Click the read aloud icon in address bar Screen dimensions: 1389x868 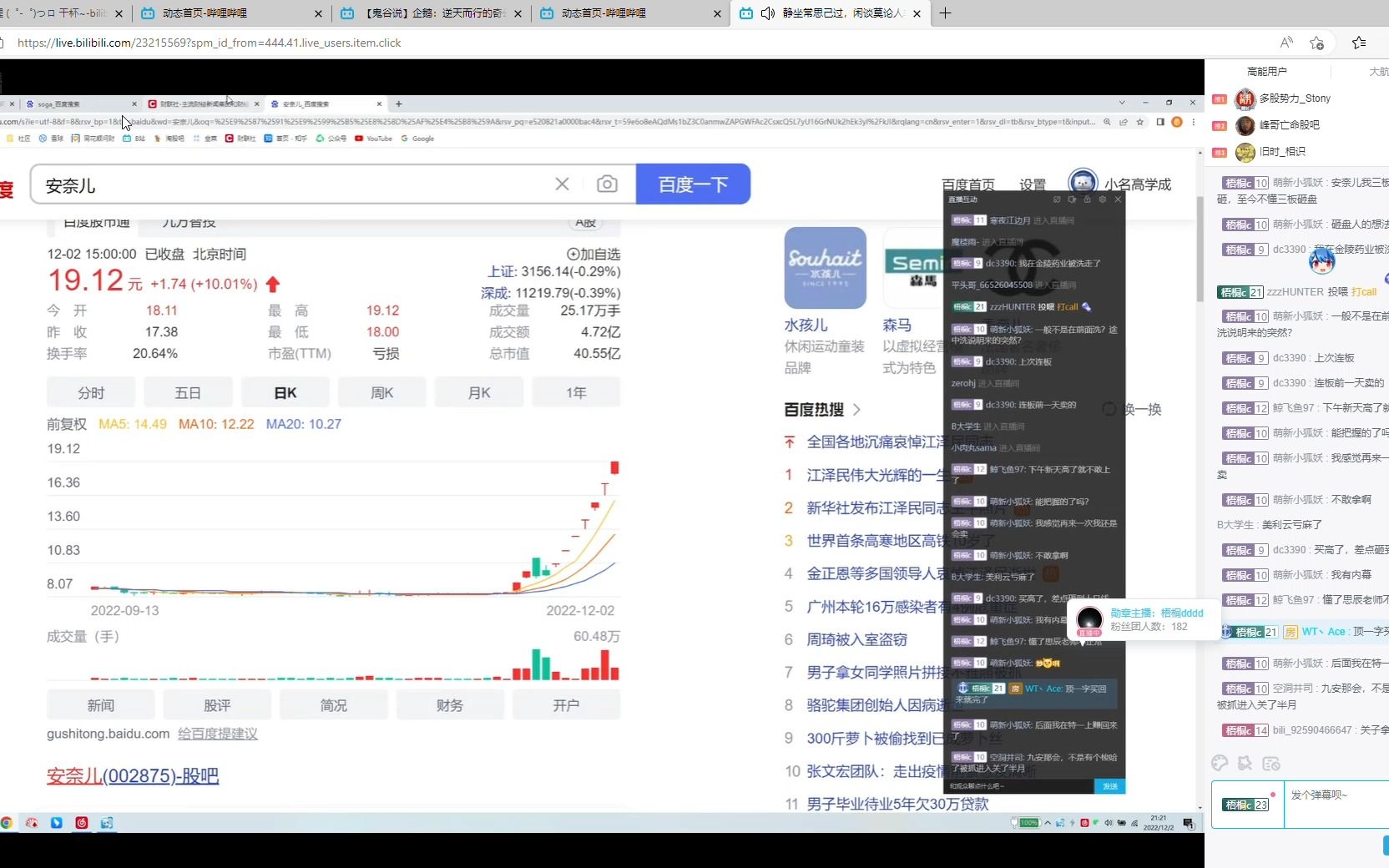pos(1286,43)
